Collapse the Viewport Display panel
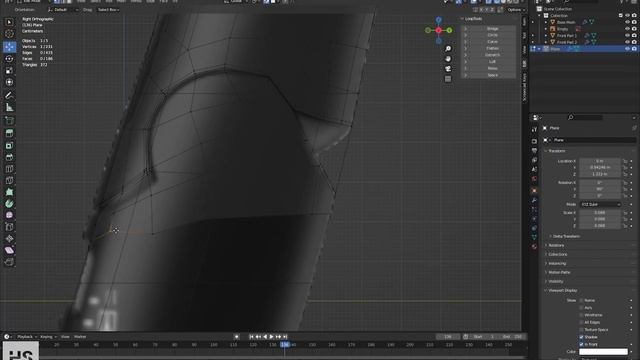 562,290
